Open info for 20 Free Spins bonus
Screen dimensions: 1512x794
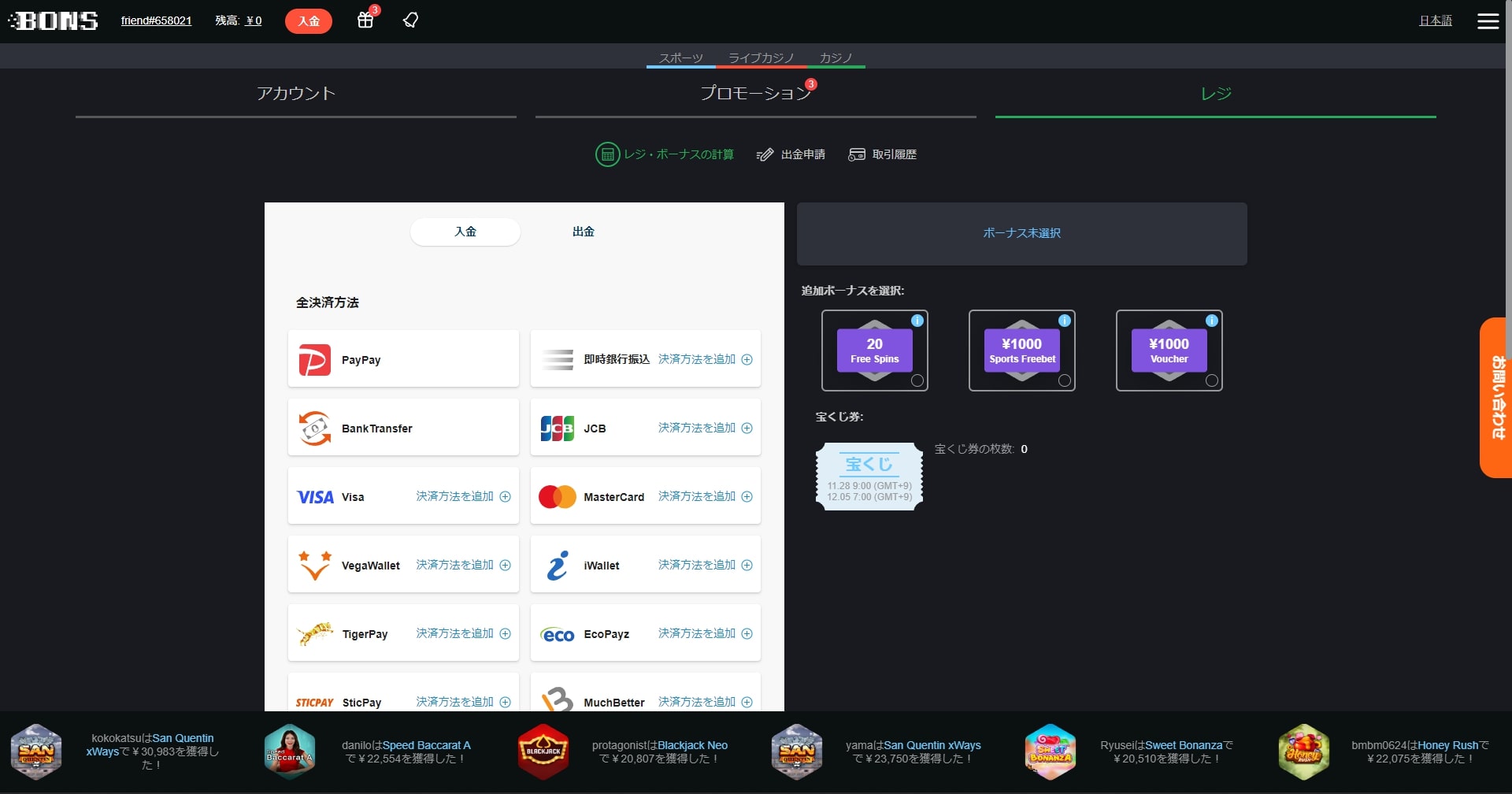[x=917, y=321]
